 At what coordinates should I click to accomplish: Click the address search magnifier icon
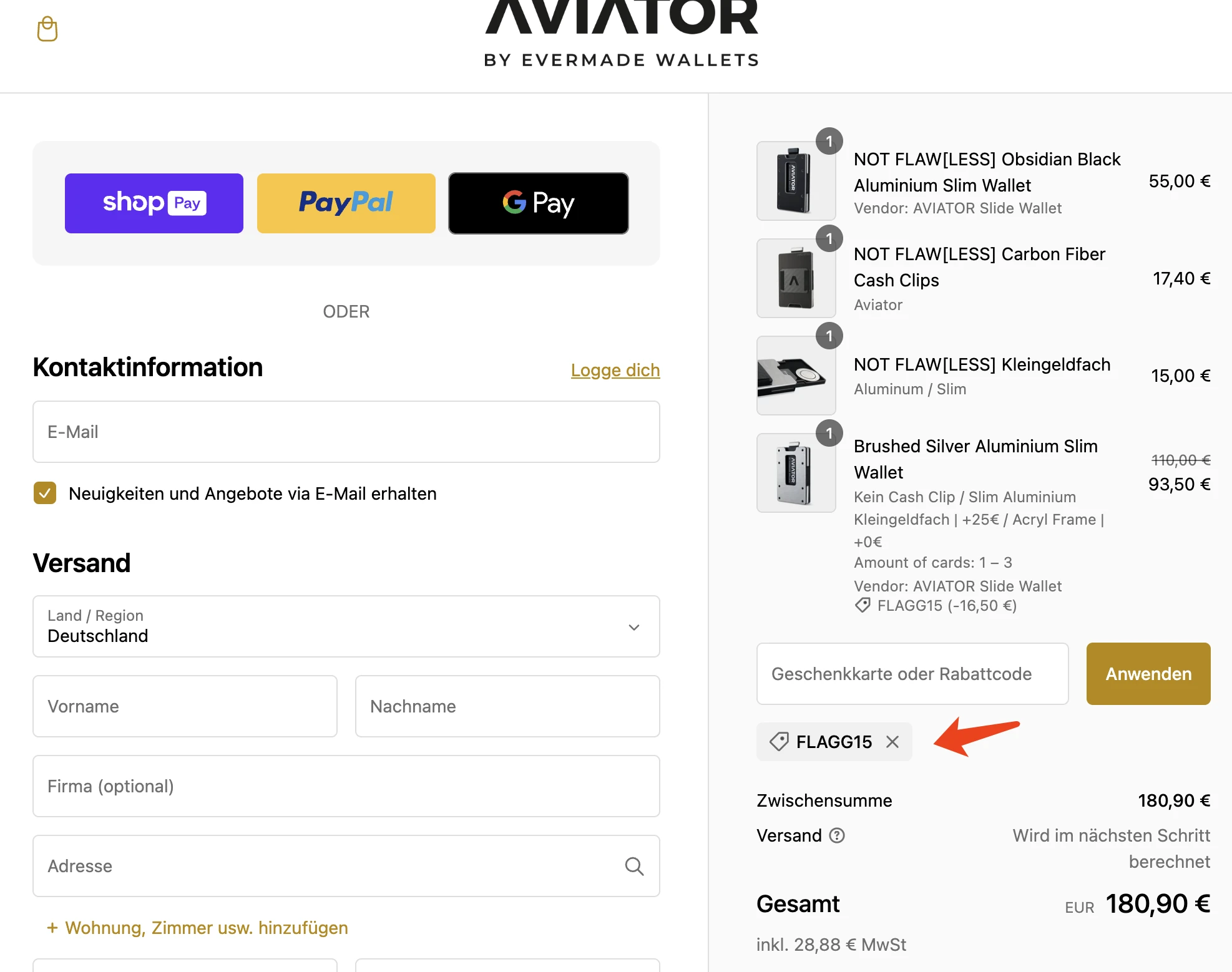[634, 866]
